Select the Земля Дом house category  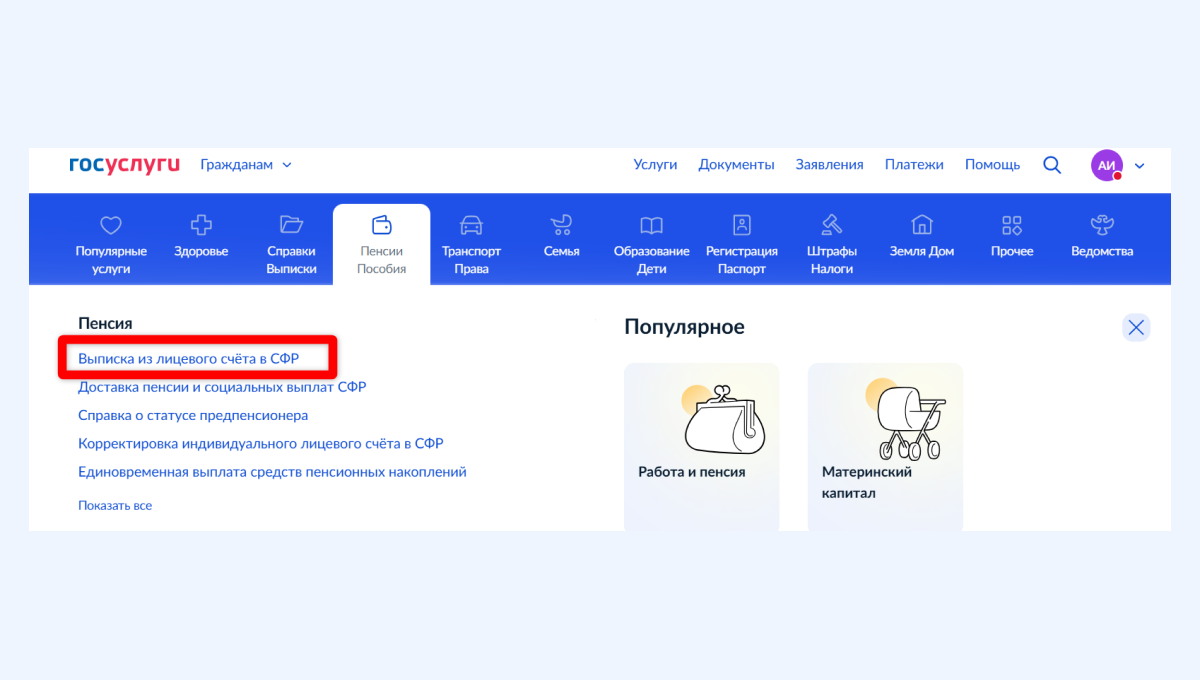click(922, 238)
